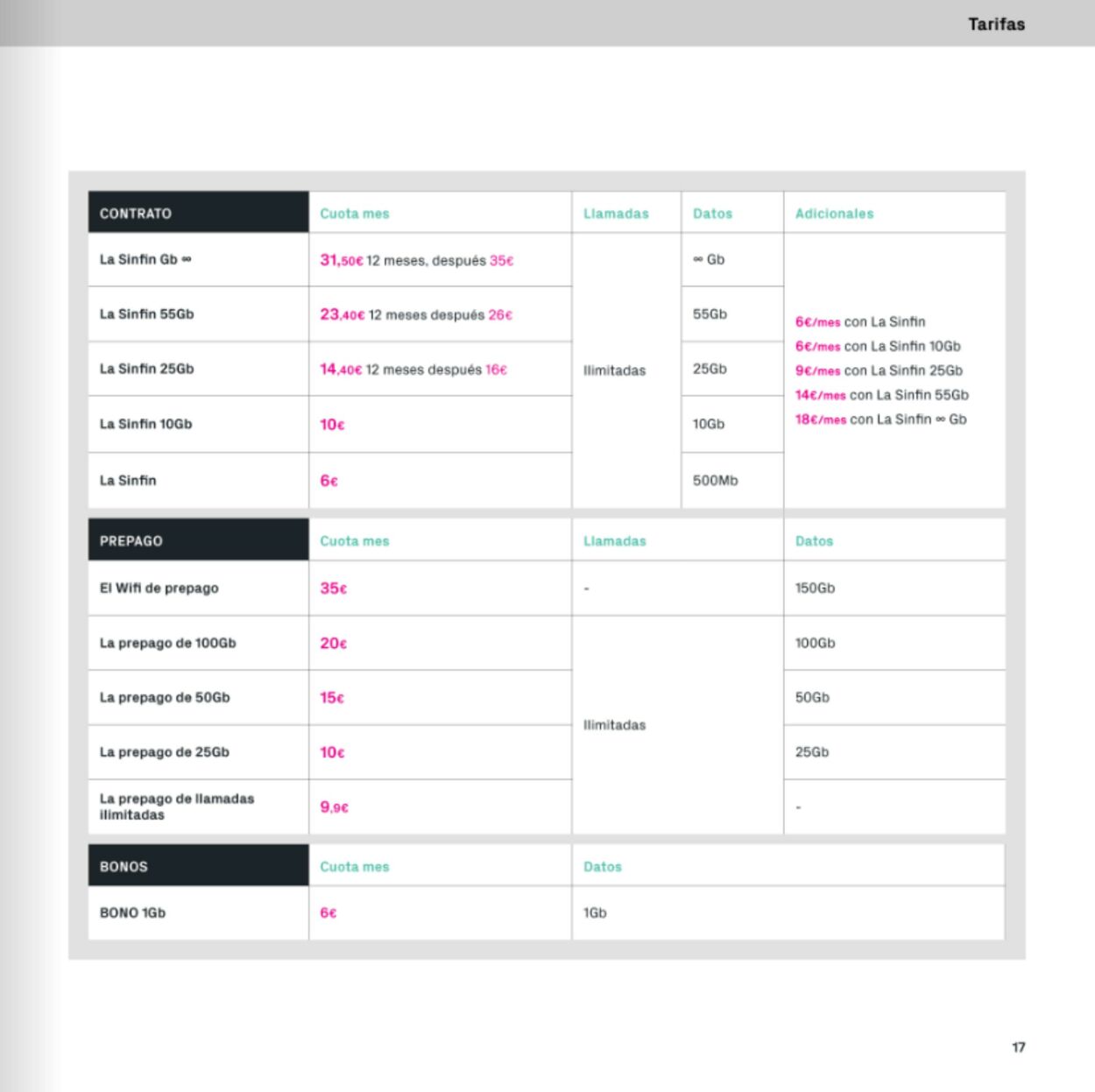
Task: Select the La Sinfin 25Gb plan
Action: tap(147, 369)
